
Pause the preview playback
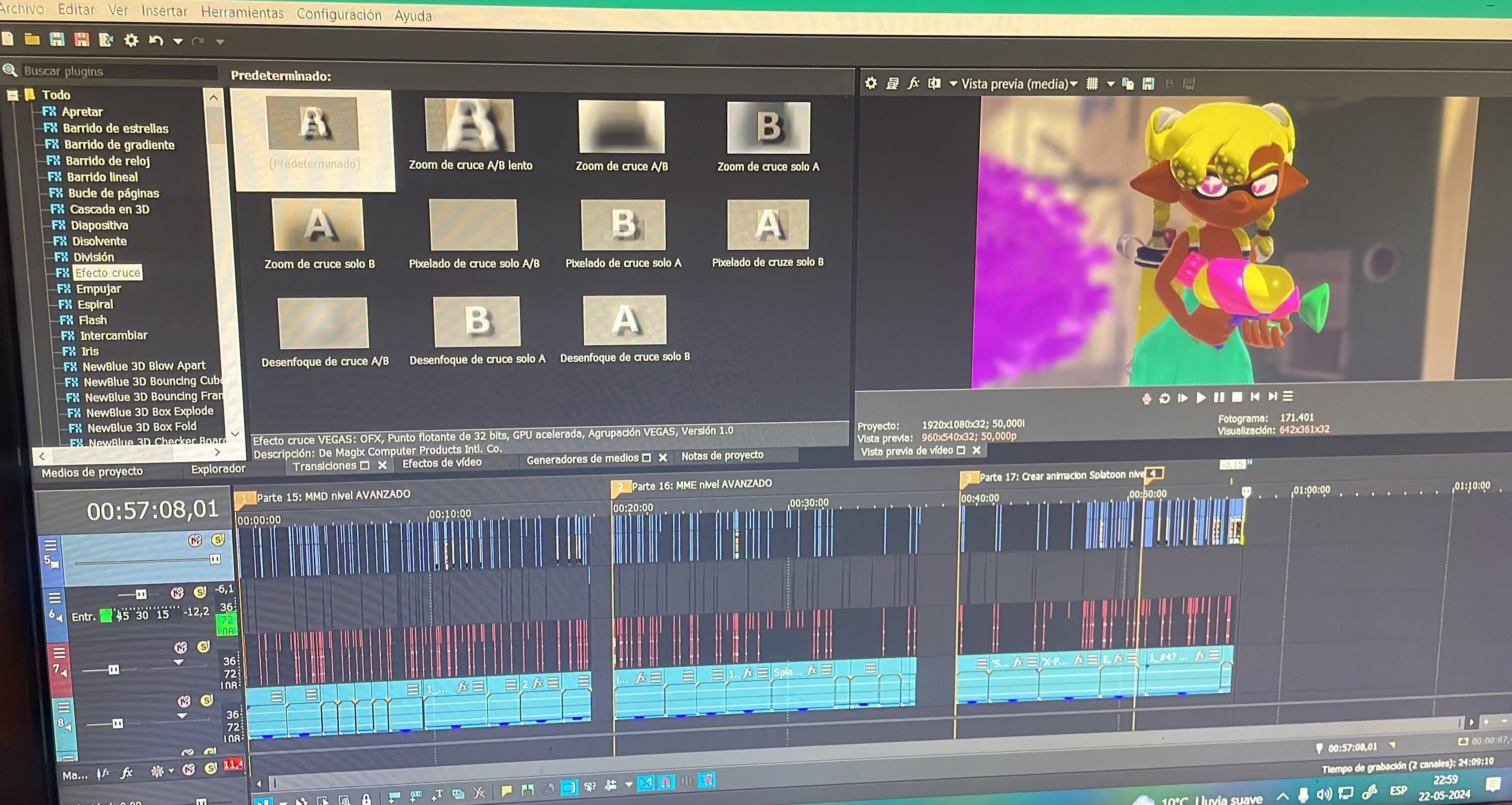pos(1219,397)
